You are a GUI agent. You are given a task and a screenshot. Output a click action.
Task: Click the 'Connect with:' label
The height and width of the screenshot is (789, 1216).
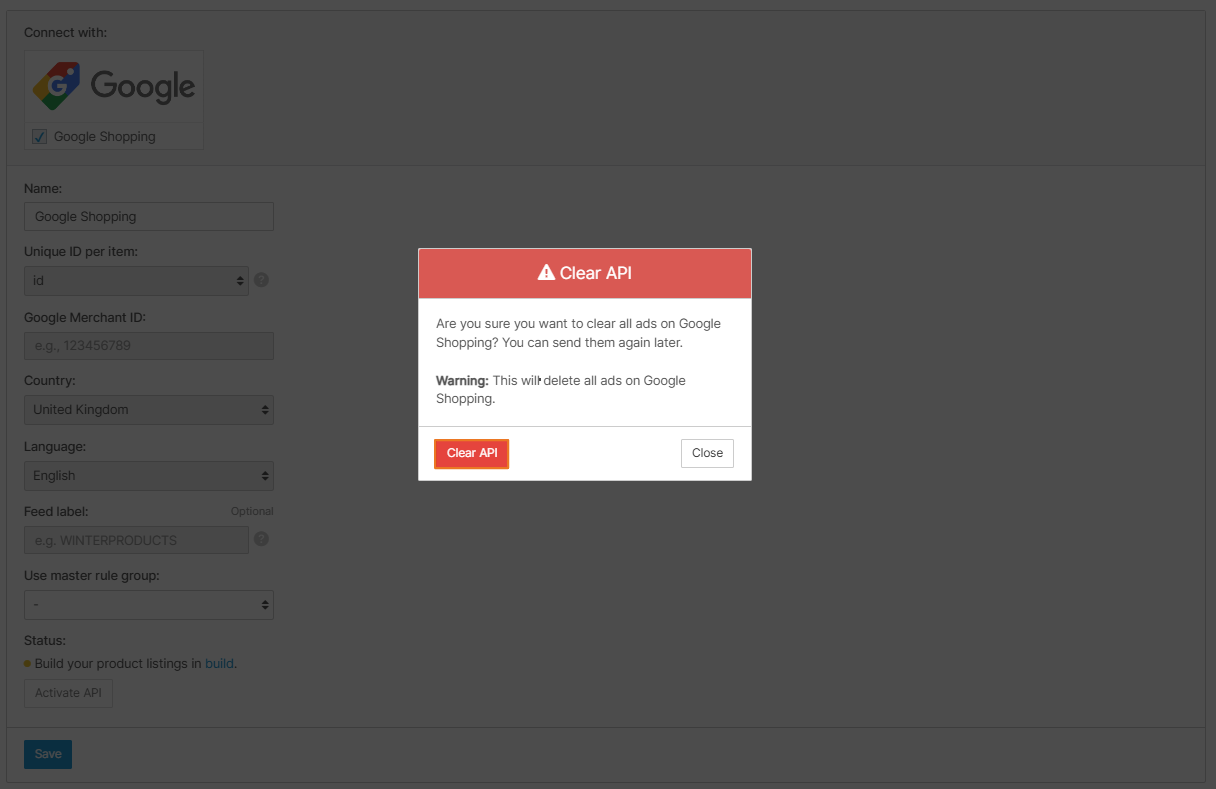(x=65, y=32)
